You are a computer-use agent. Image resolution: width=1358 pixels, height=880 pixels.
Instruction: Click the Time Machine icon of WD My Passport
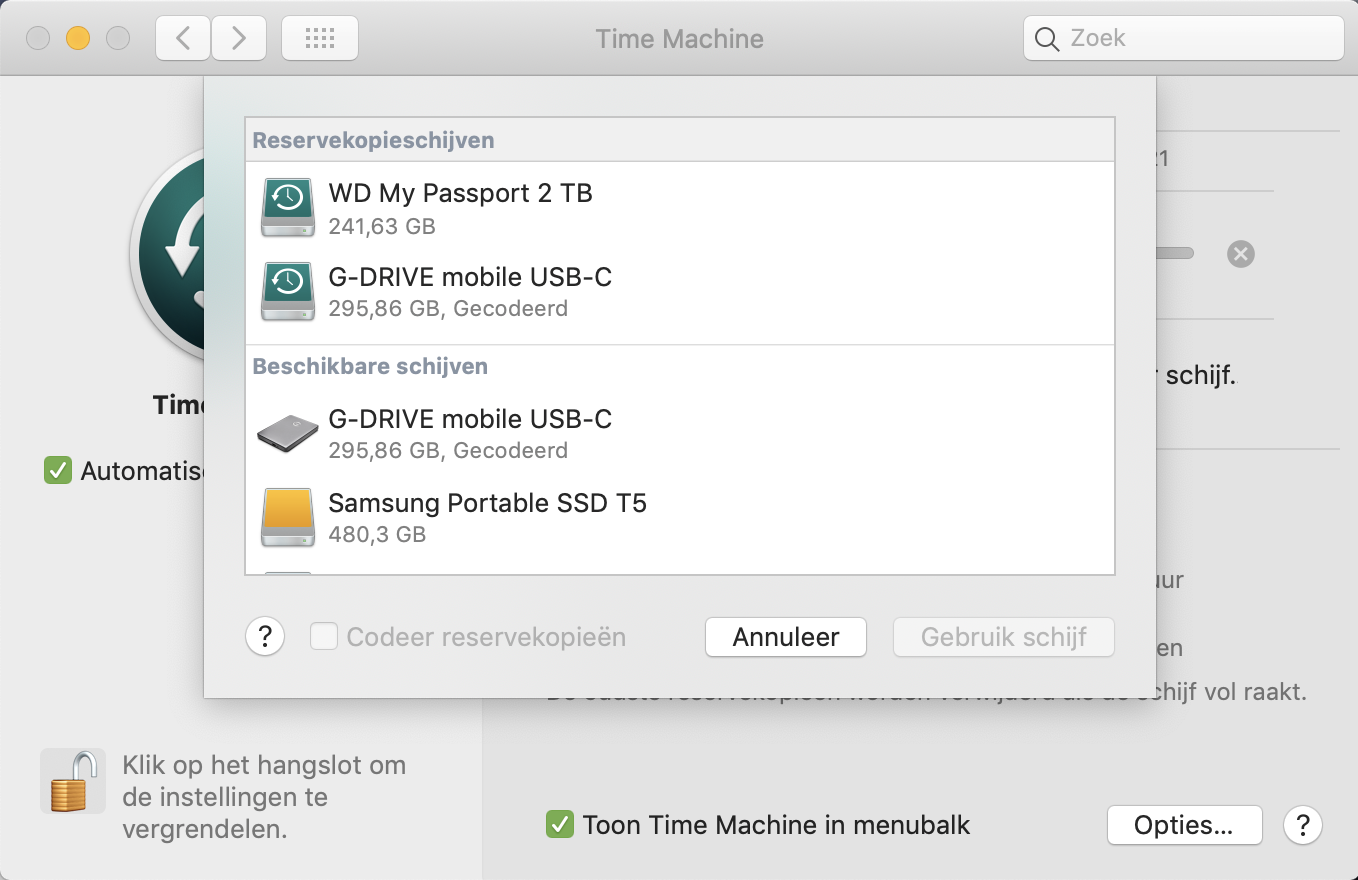click(287, 208)
